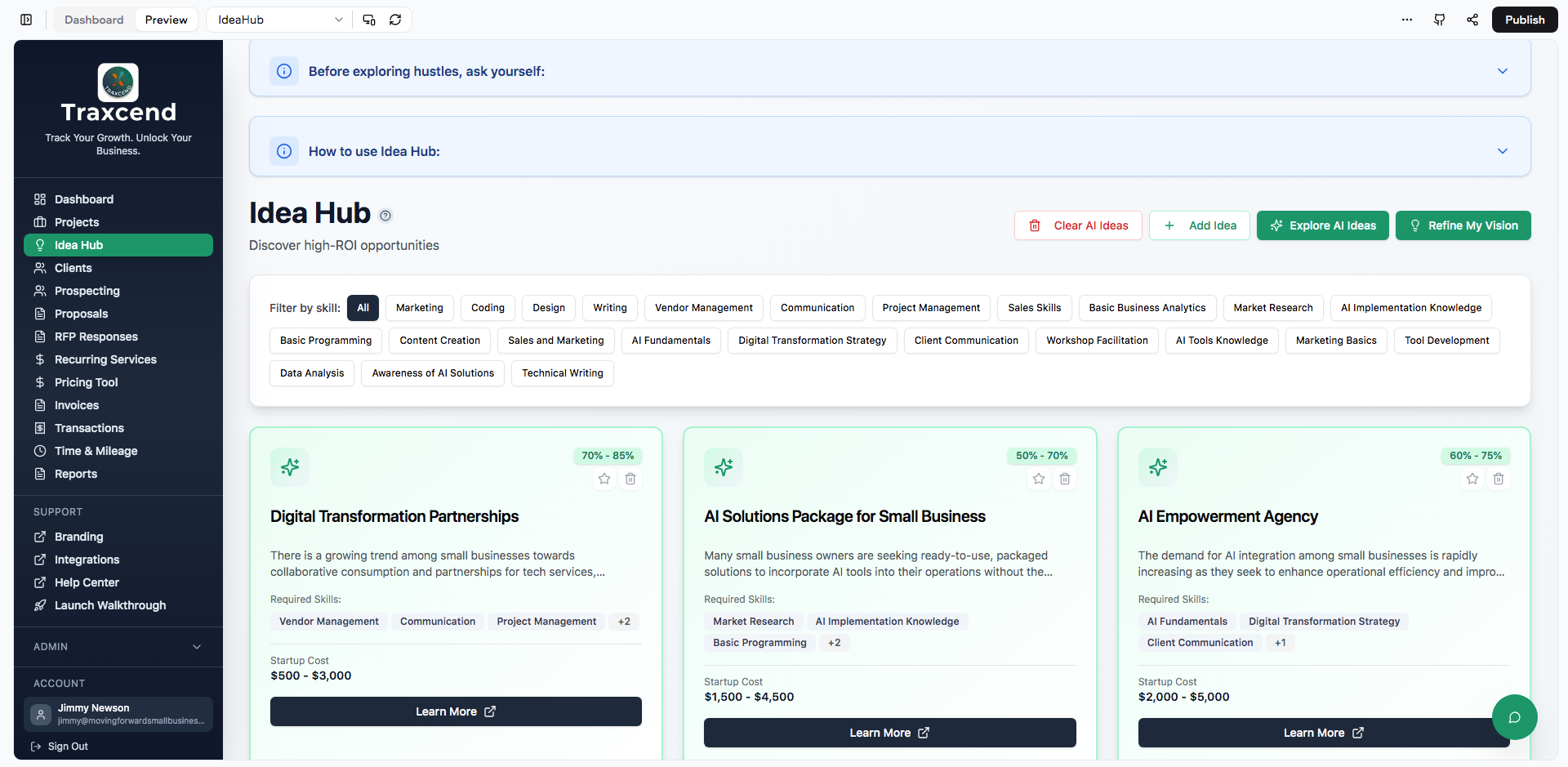Image resolution: width=1568 pixels, height=767 pixels.
Task: Expand the 'Before exploring hustles' section
Action: (1502, 71)
